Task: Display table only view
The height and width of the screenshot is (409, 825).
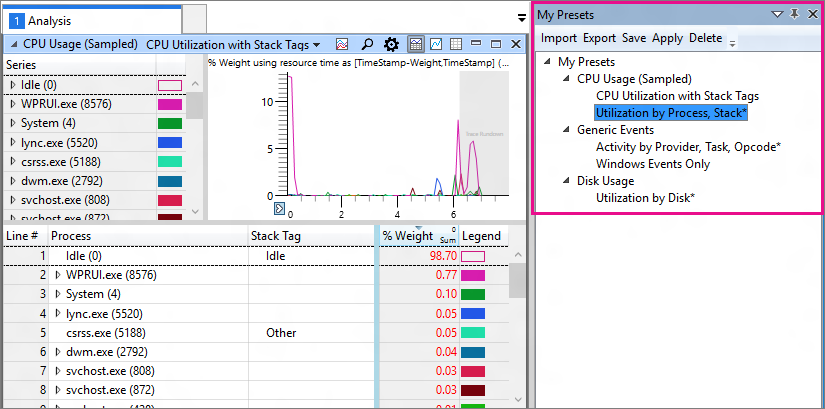Action: coord(456,44)
